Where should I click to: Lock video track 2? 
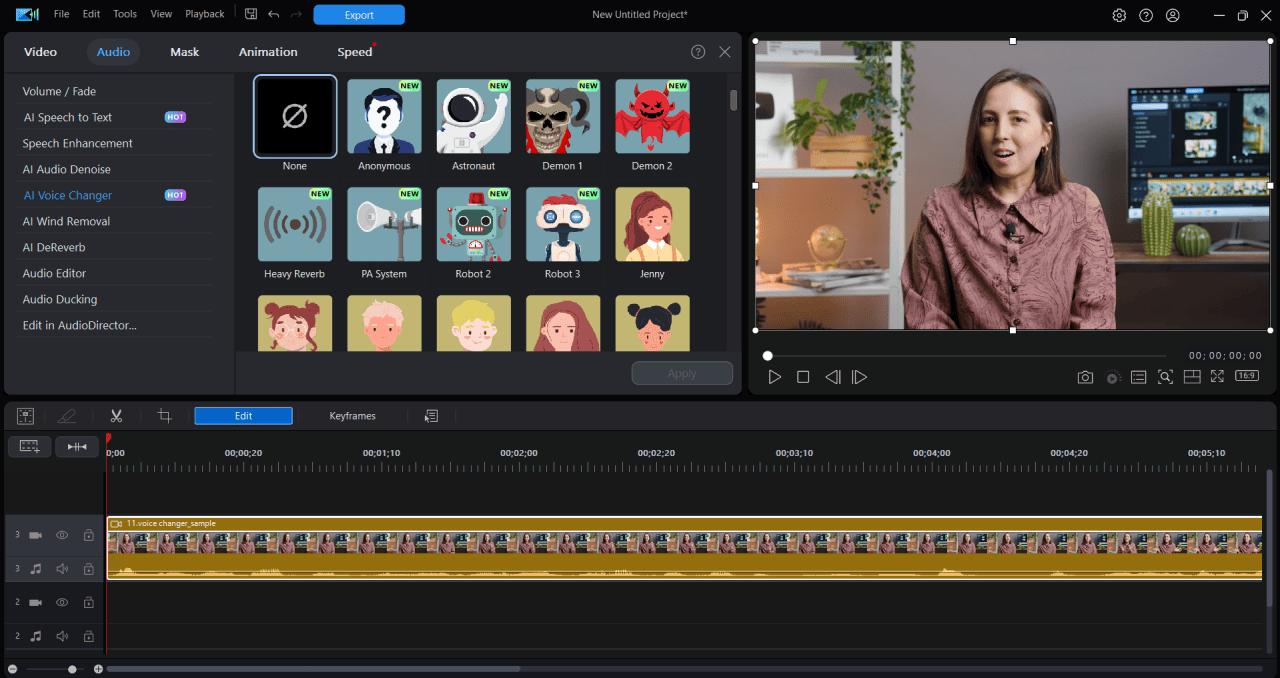(x=88, y=602)
